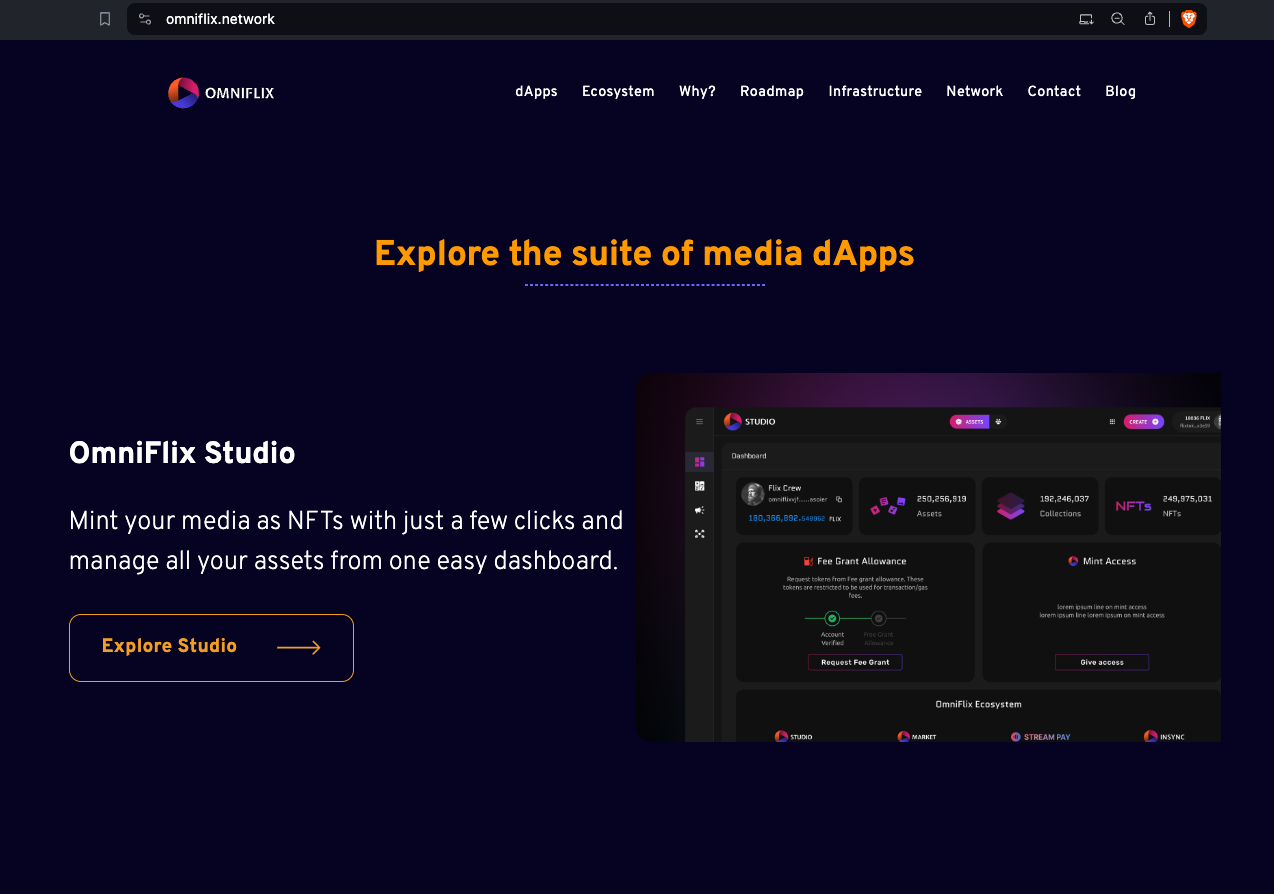Navigate to Infrastructure in the top menu
The image size is (1274, 894).
(x=875, y=91)
